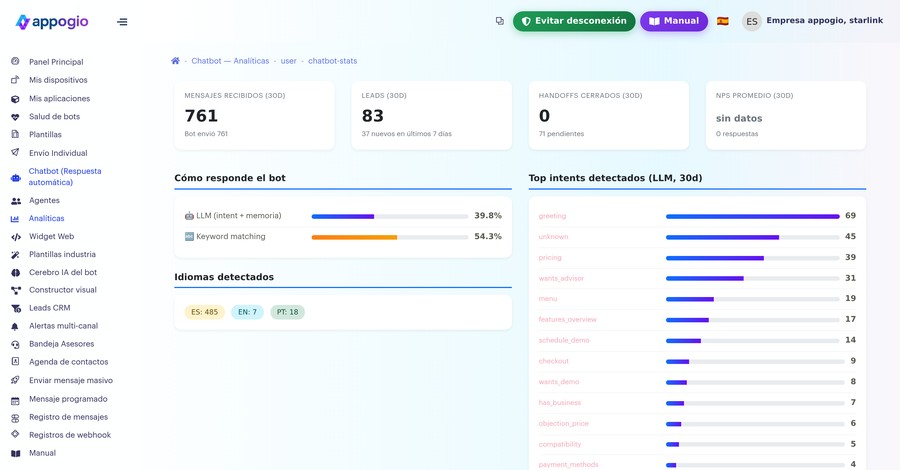This screenshot has height=470, width=900.
Task: Toggle the hamburger sidebar menu icon
Action: (x=122, y=22)
